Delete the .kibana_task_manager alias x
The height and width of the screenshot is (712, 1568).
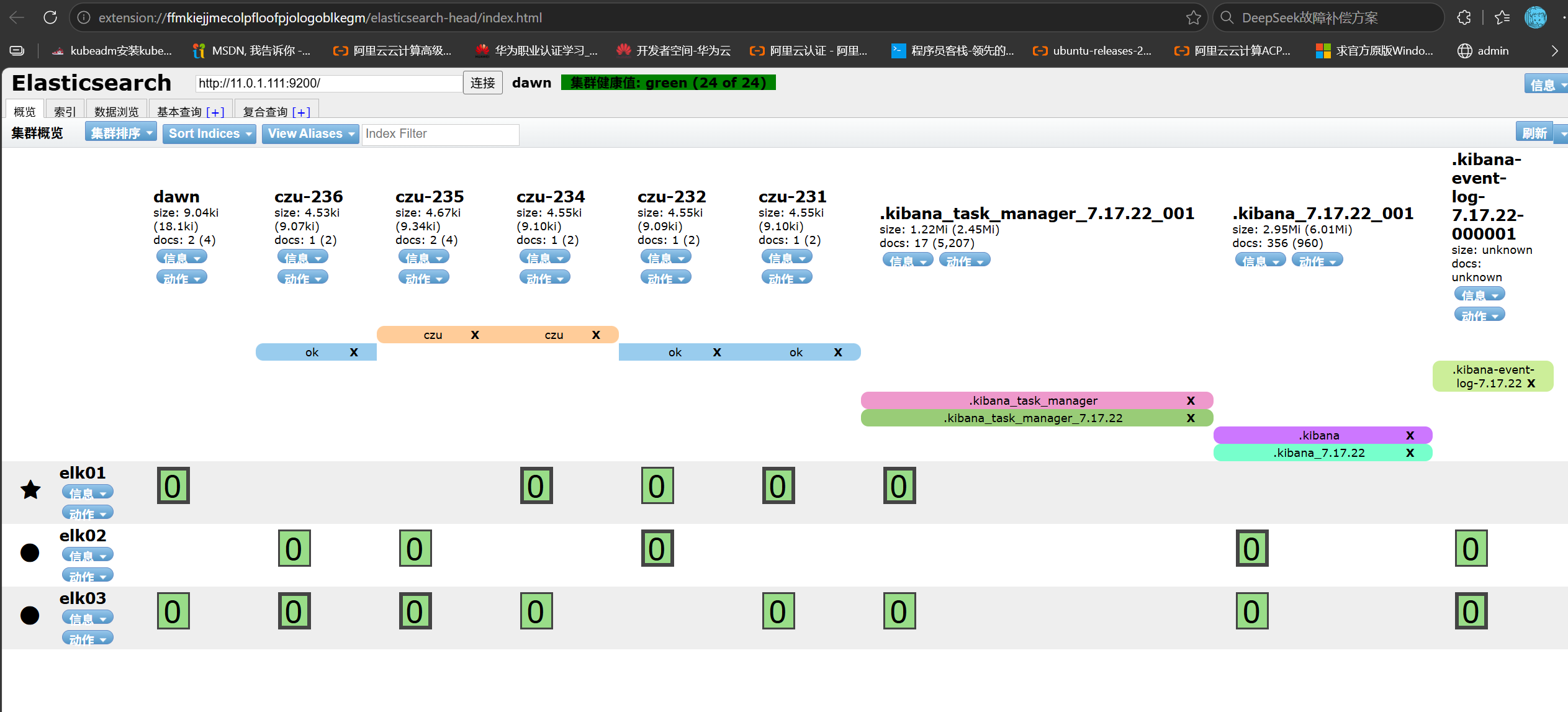click(1191, 400)
